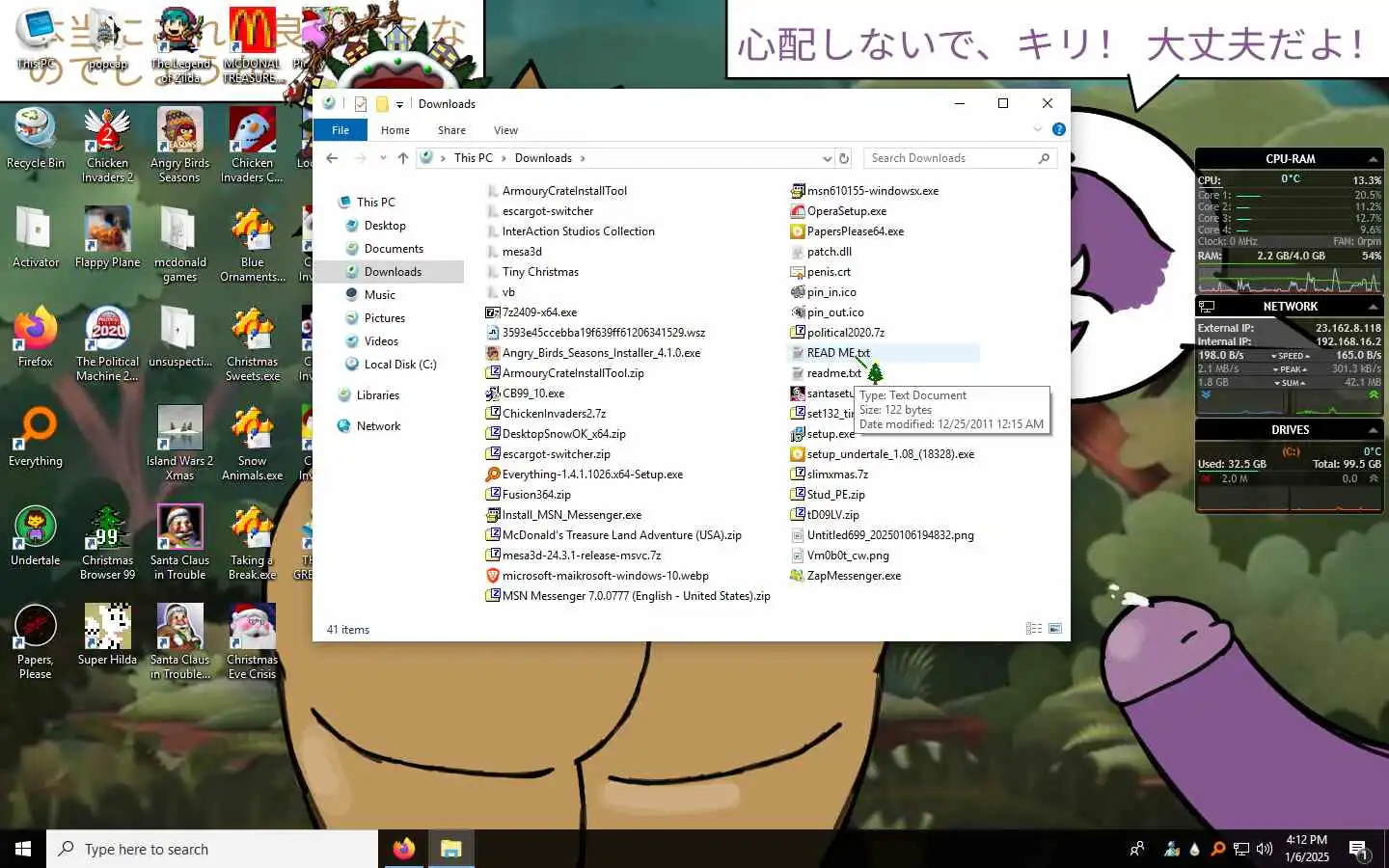Image resolution: width=1389 pixels, height=868 pixels.
Task: Select Desktop in navigation pane
Action: [385, 226]
